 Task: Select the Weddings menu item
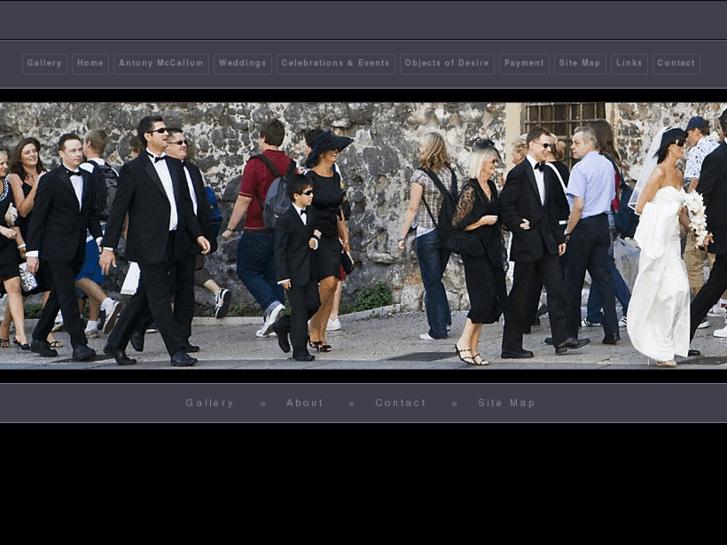tap(242, 64)
